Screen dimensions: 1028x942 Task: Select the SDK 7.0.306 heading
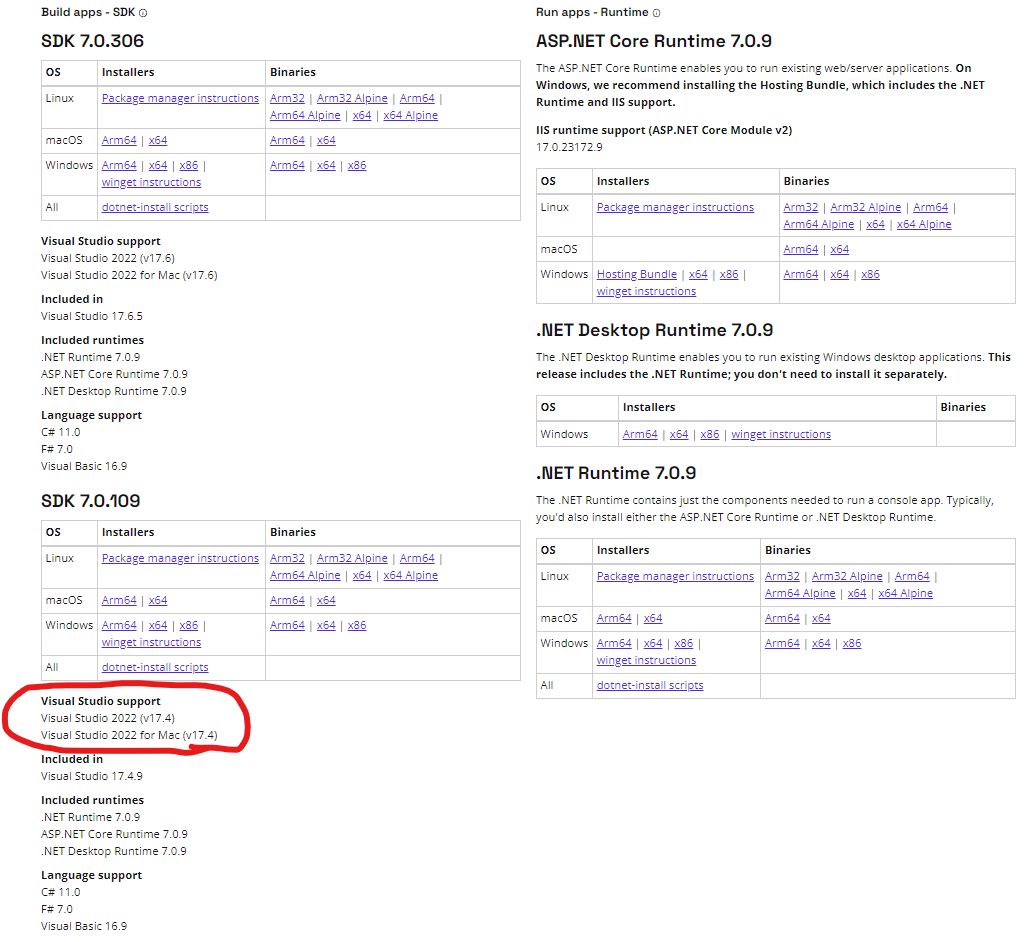[92, 41]
